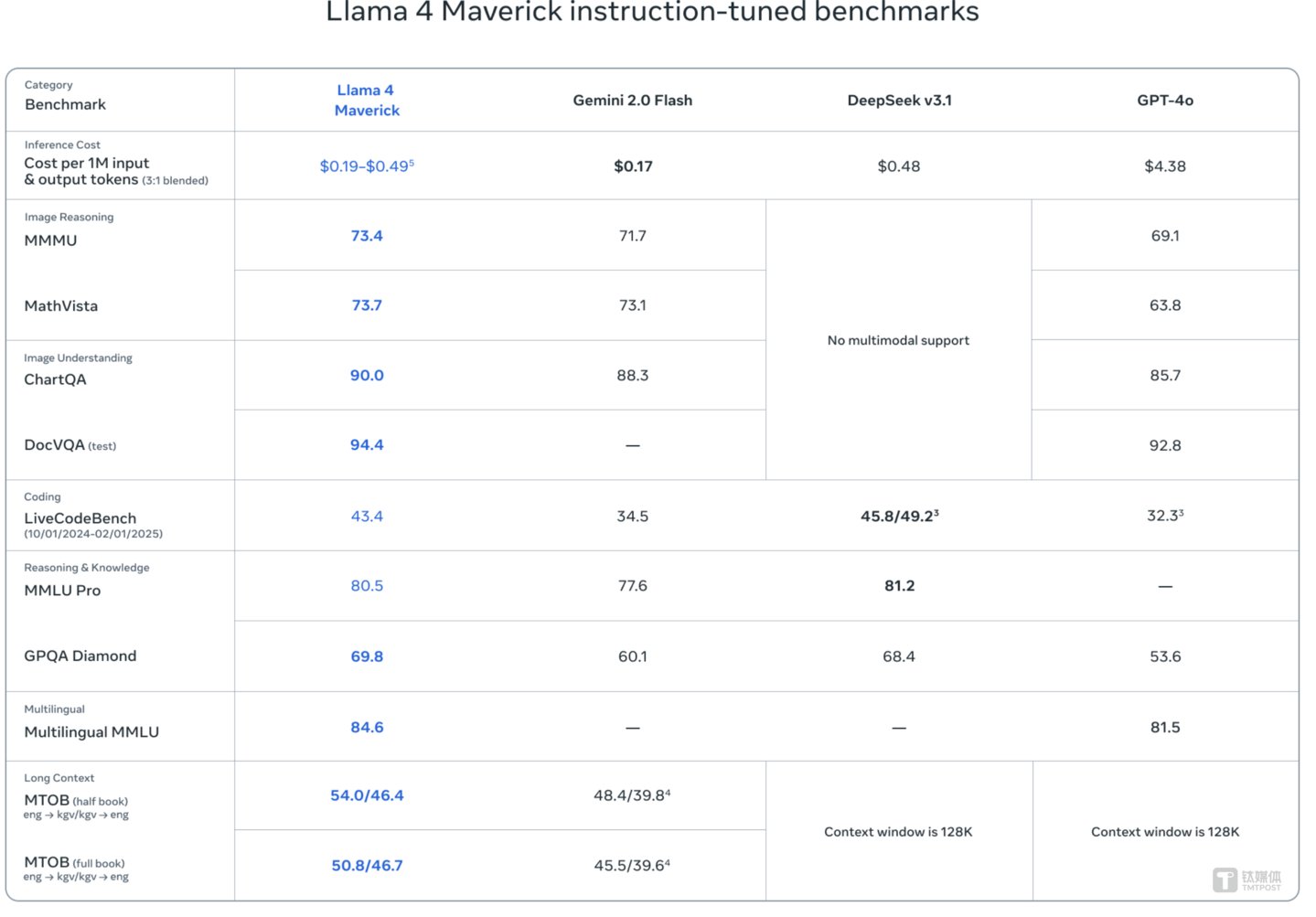The image size is (1316, 917).
Task: Select the MTOB full book score 50.8/46.7
Action: (367, 866)
